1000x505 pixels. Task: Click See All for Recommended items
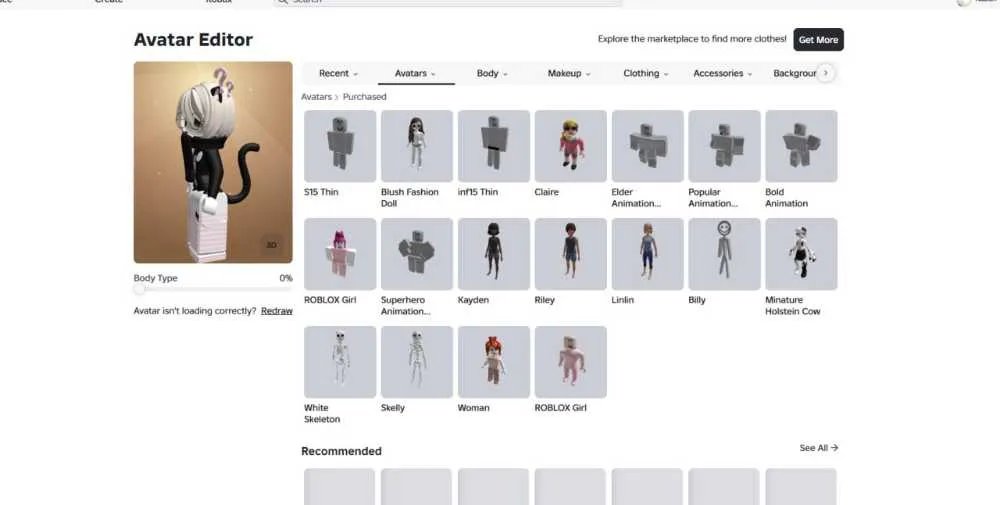[819, 448]
